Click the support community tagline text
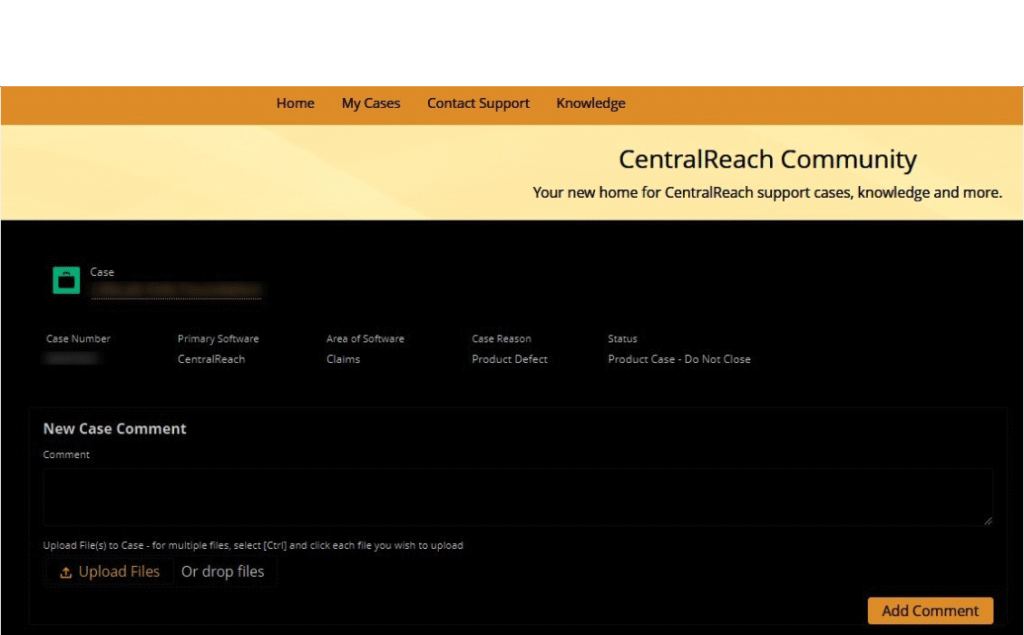The image size is (1024, 635). pos(767,192)
